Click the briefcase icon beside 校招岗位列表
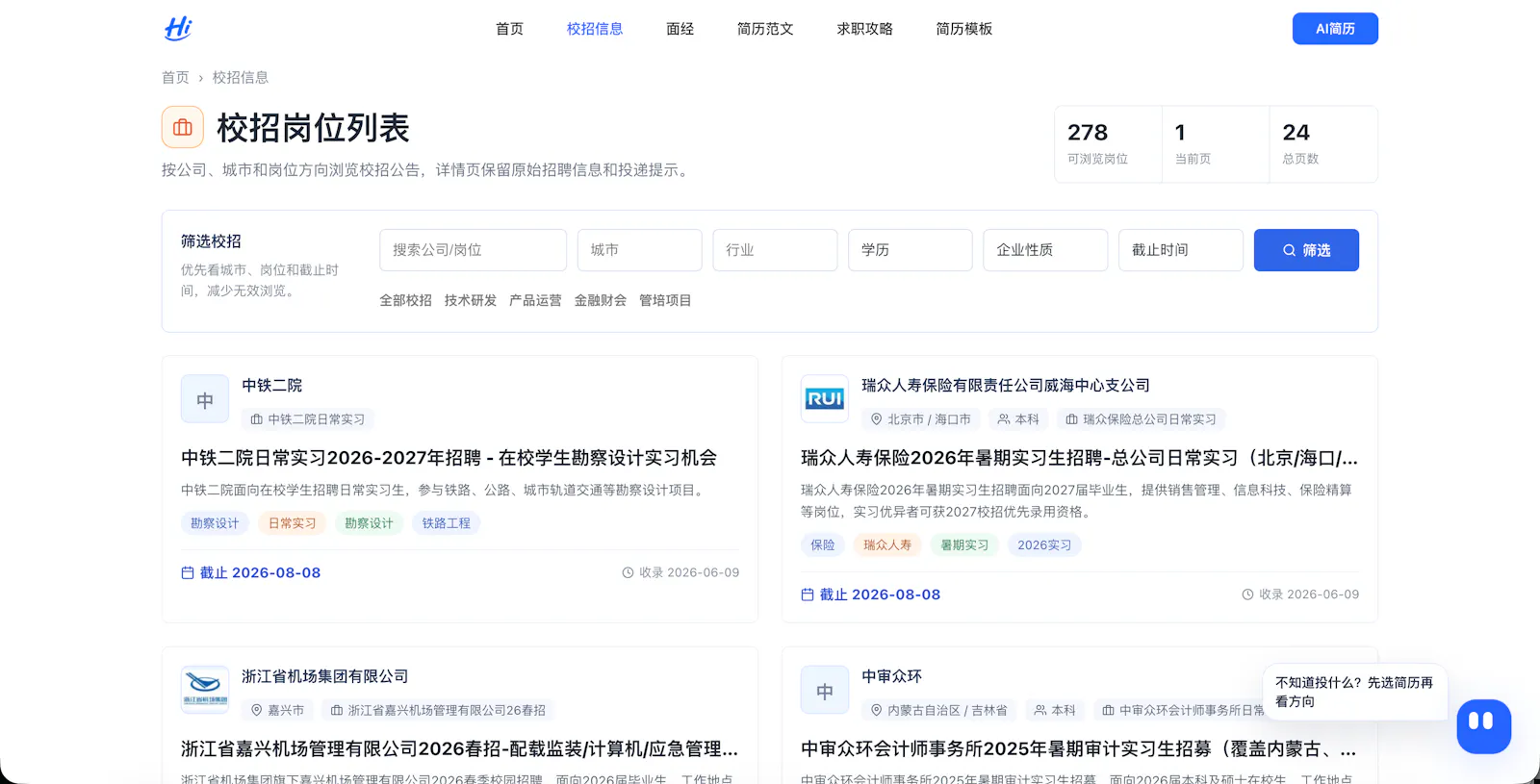Image resolution: width=1540 pixels, height=784 pixels. (183, 127)
